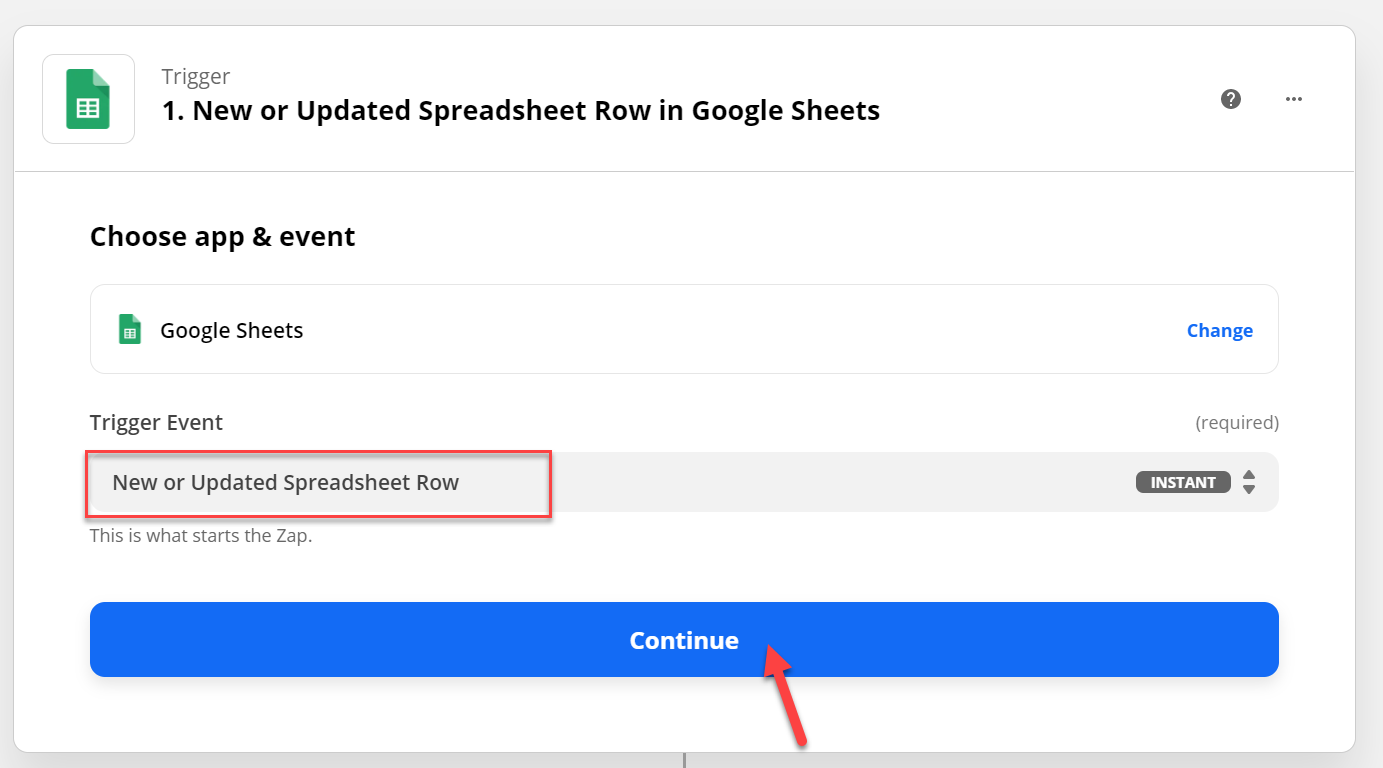This screenshot has height=768, width=1383.
Task: Click the Google Sheets app name text
Action: (x=232, y=330)
